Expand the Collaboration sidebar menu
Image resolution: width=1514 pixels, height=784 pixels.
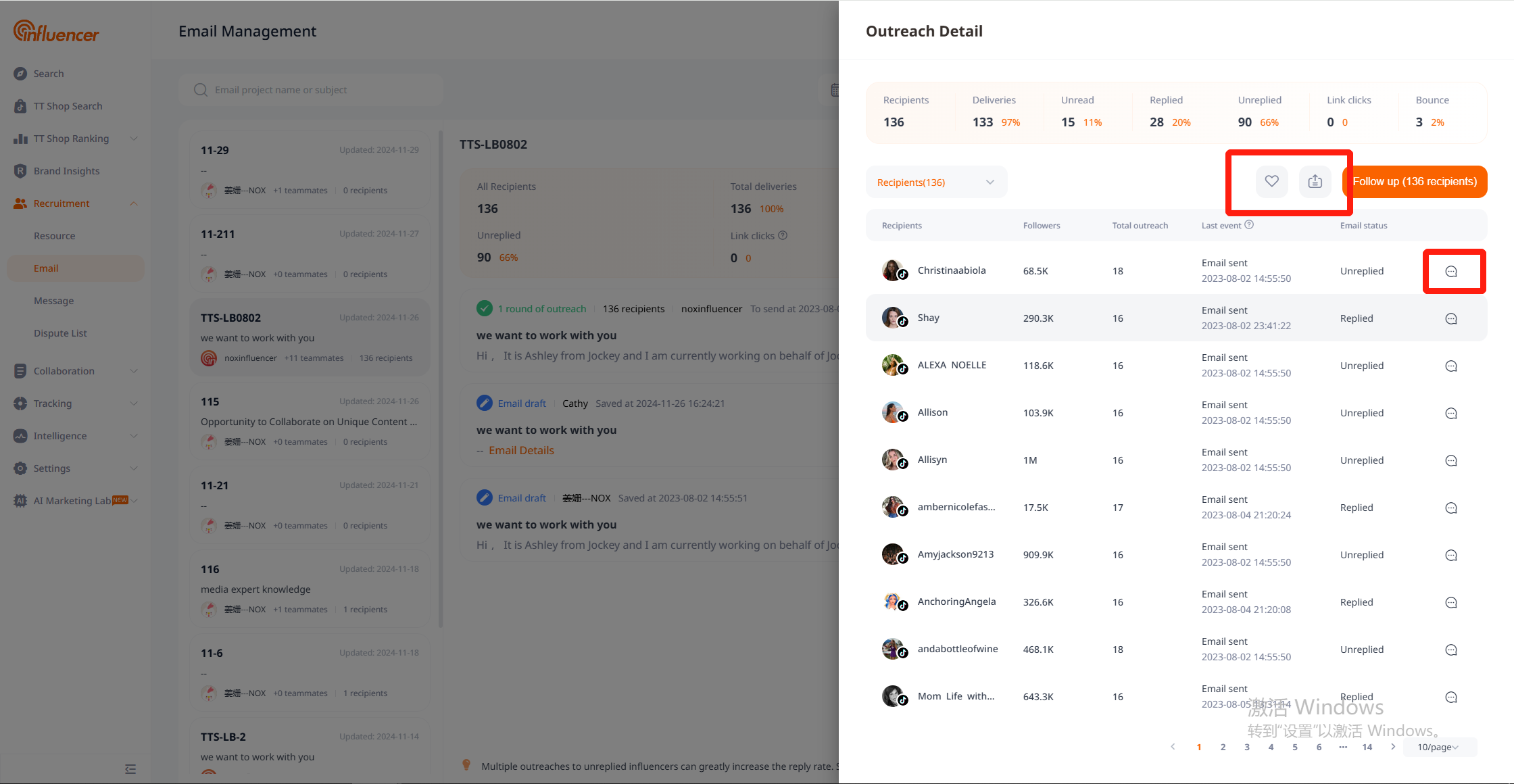[x=133, y=371]
